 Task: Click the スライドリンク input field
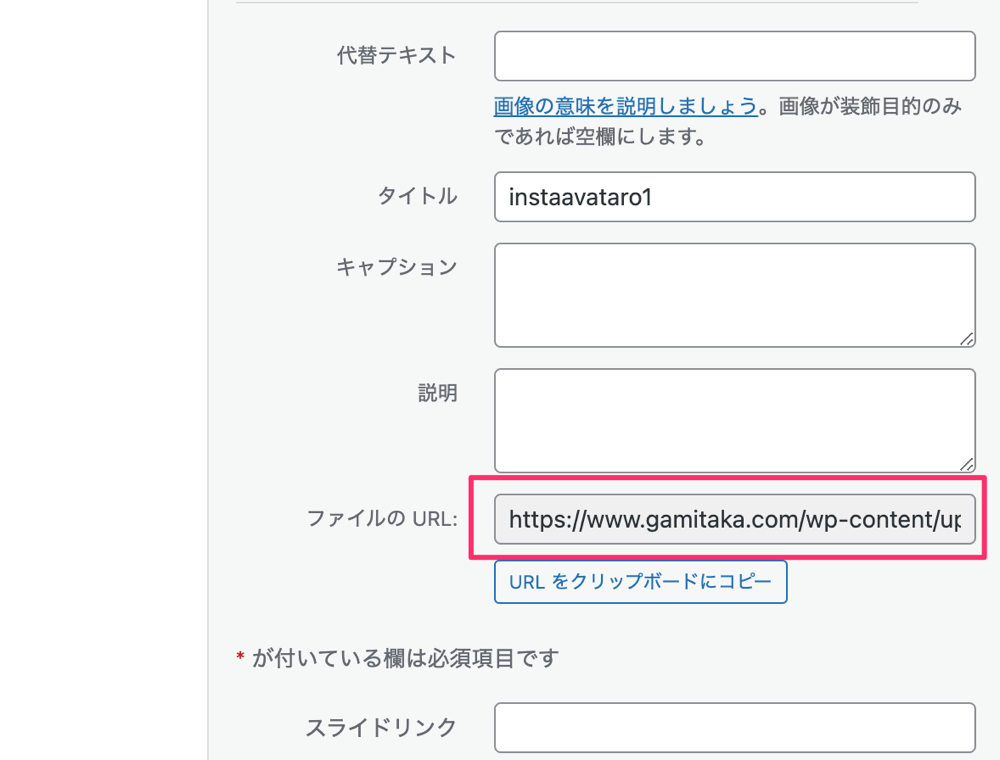[x=735, y=728]
